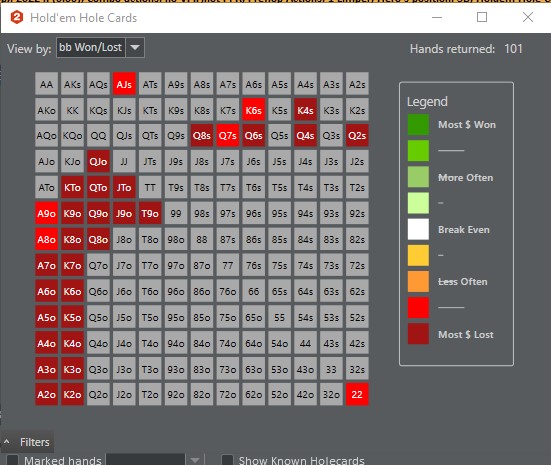This screenshot has width=551, height=465.
Task: Click the Most $ Lost dark red swatch
Action: pos(418,334)
